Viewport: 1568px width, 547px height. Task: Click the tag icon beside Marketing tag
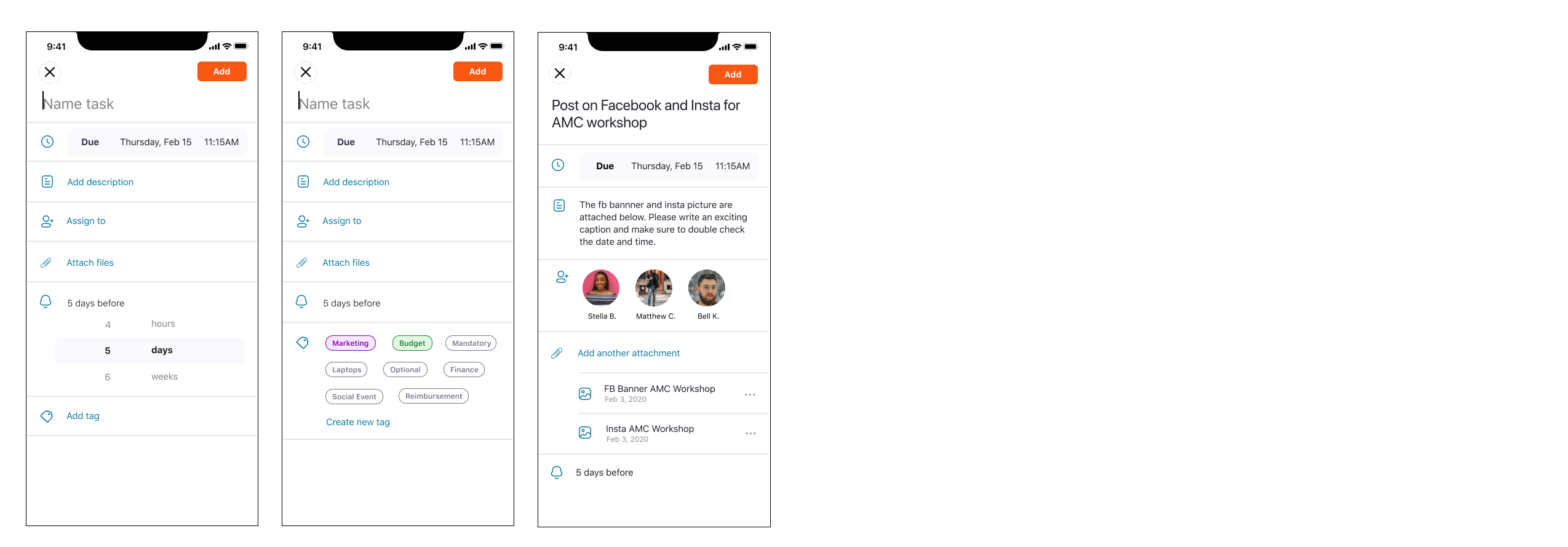(x=302, y=343)
